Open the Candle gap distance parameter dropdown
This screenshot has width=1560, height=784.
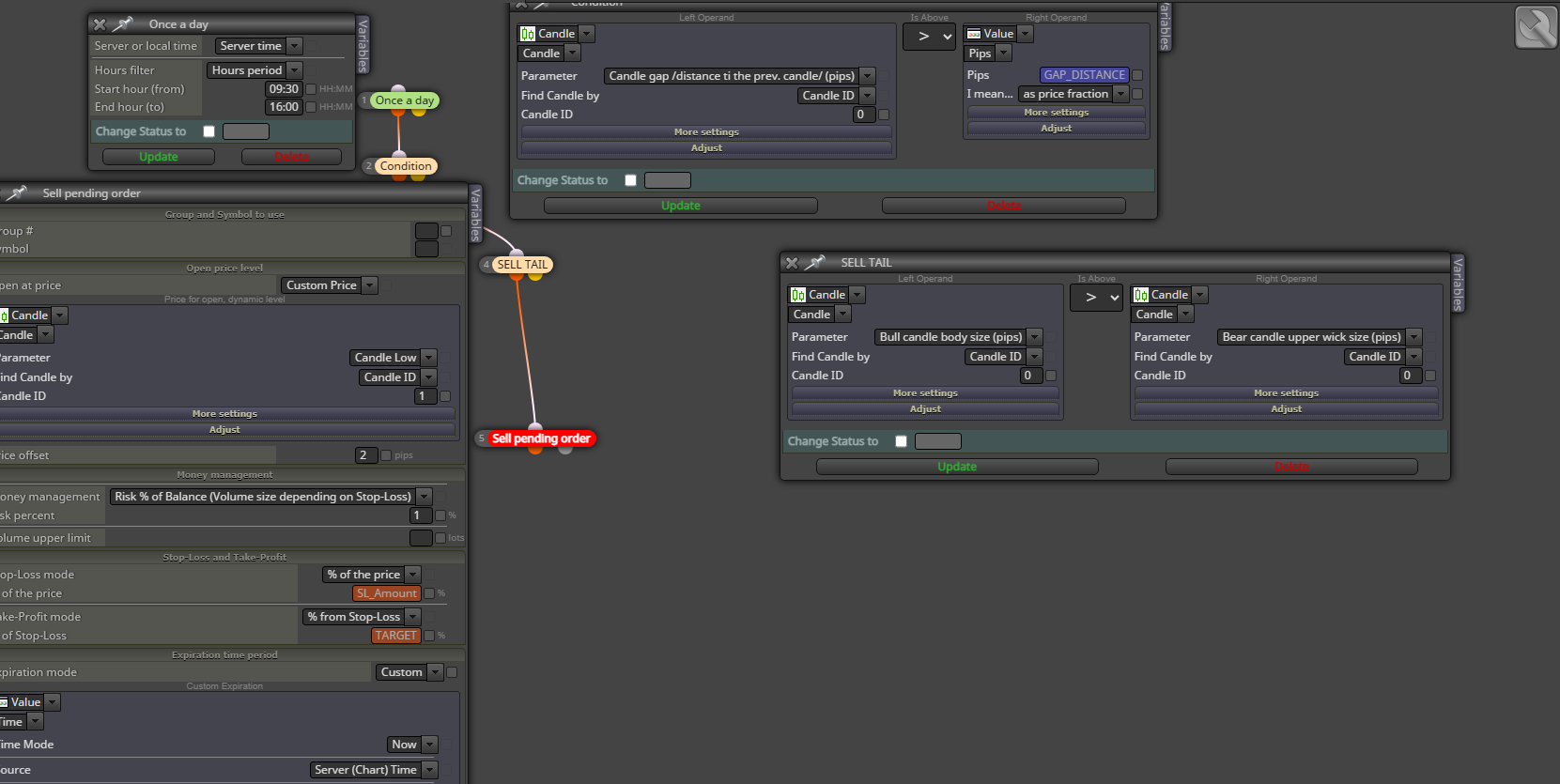pyautogui.click(x=740, y=76)
